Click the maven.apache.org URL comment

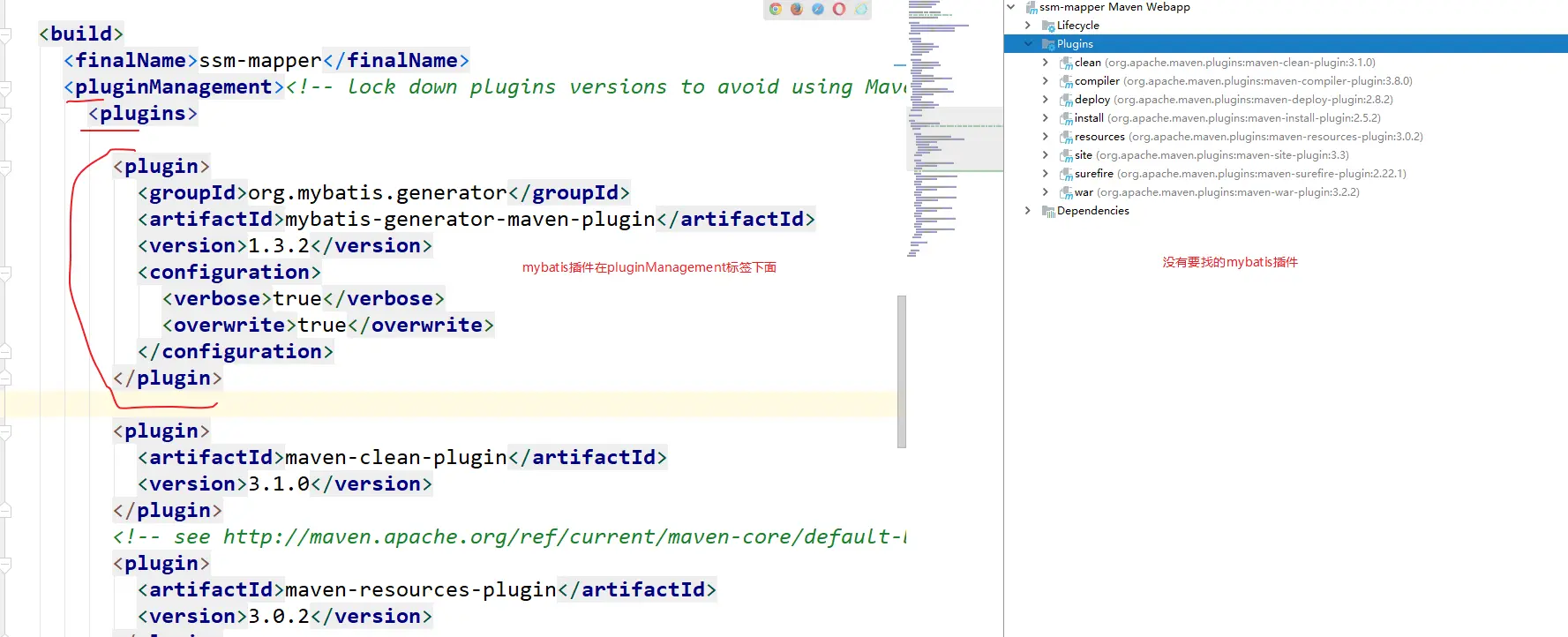click(510, 537)
